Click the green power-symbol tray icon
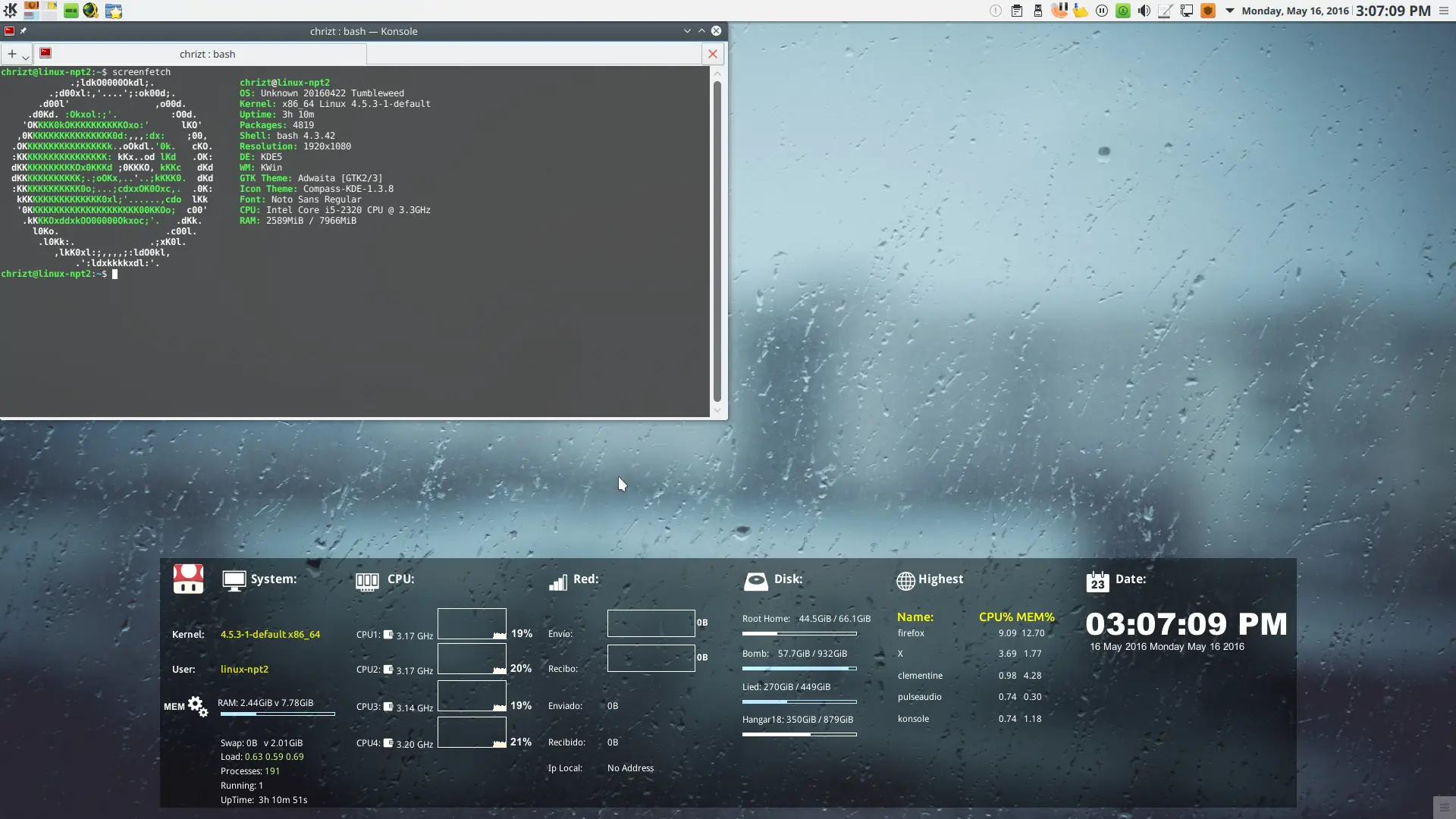This screenshot has height=819, width=1456. 1123,11
